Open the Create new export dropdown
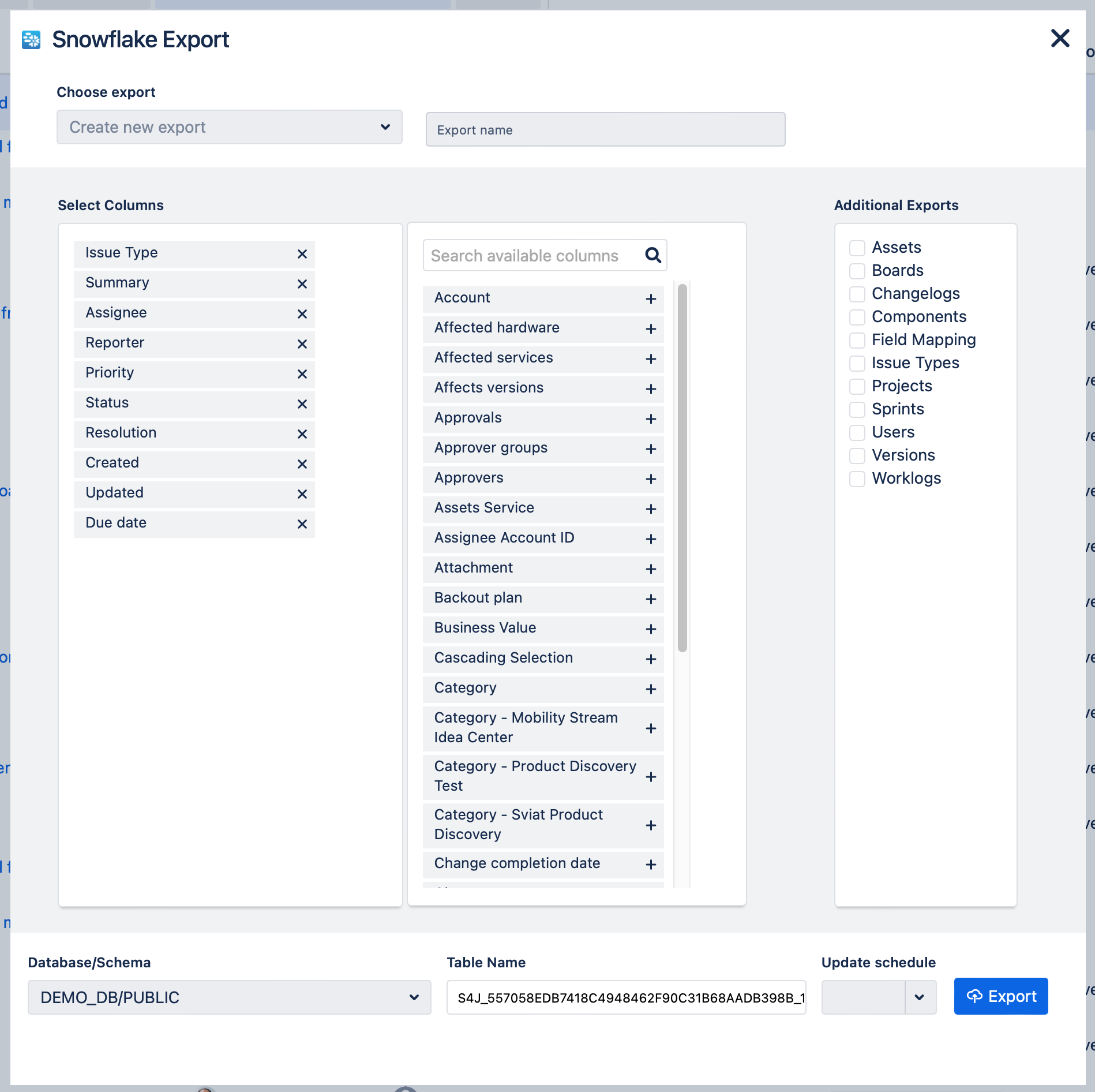This screenshot has width=1095, height=1092. tap(229, 127)
